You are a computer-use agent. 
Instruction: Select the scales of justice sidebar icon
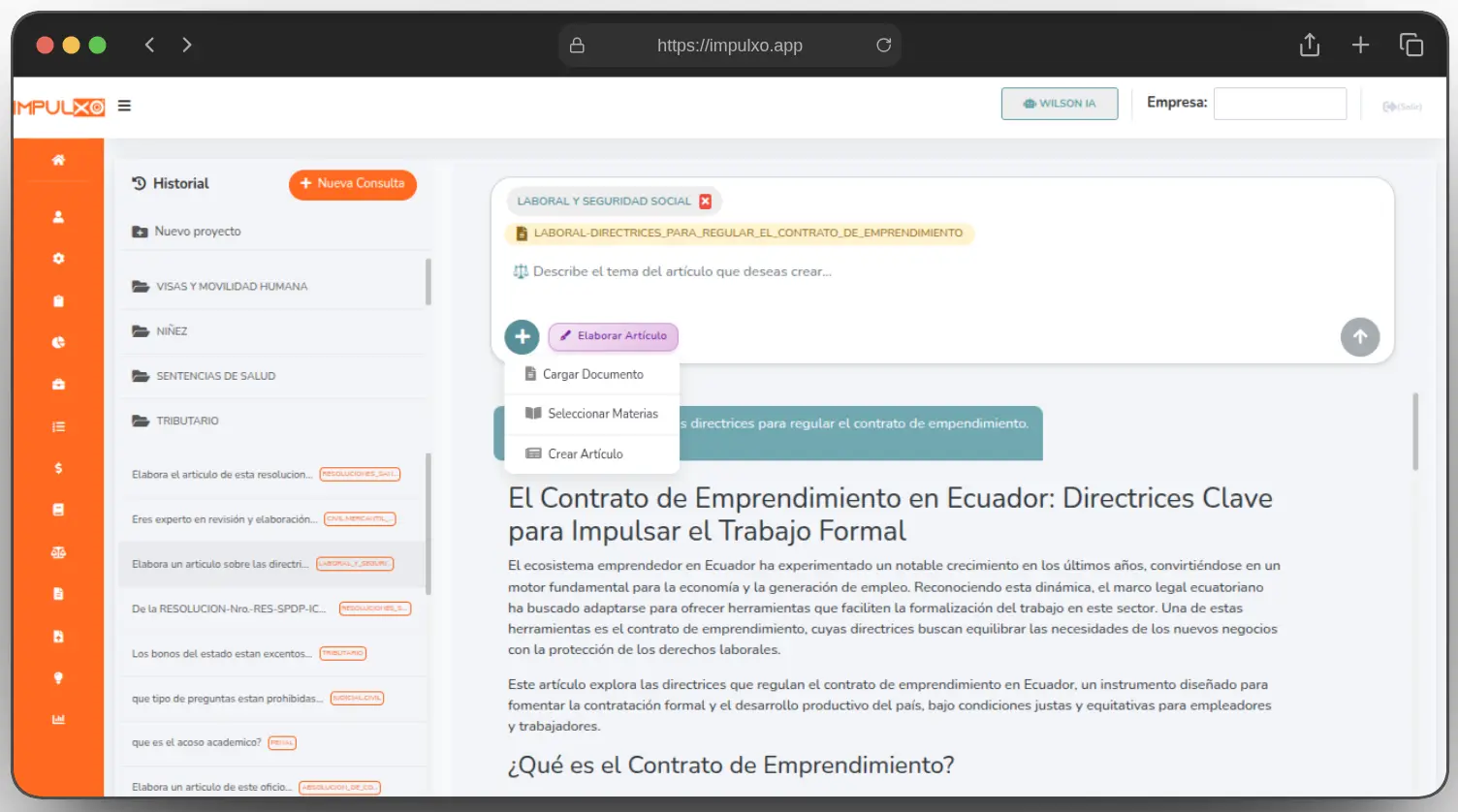[x=58, y=551]
